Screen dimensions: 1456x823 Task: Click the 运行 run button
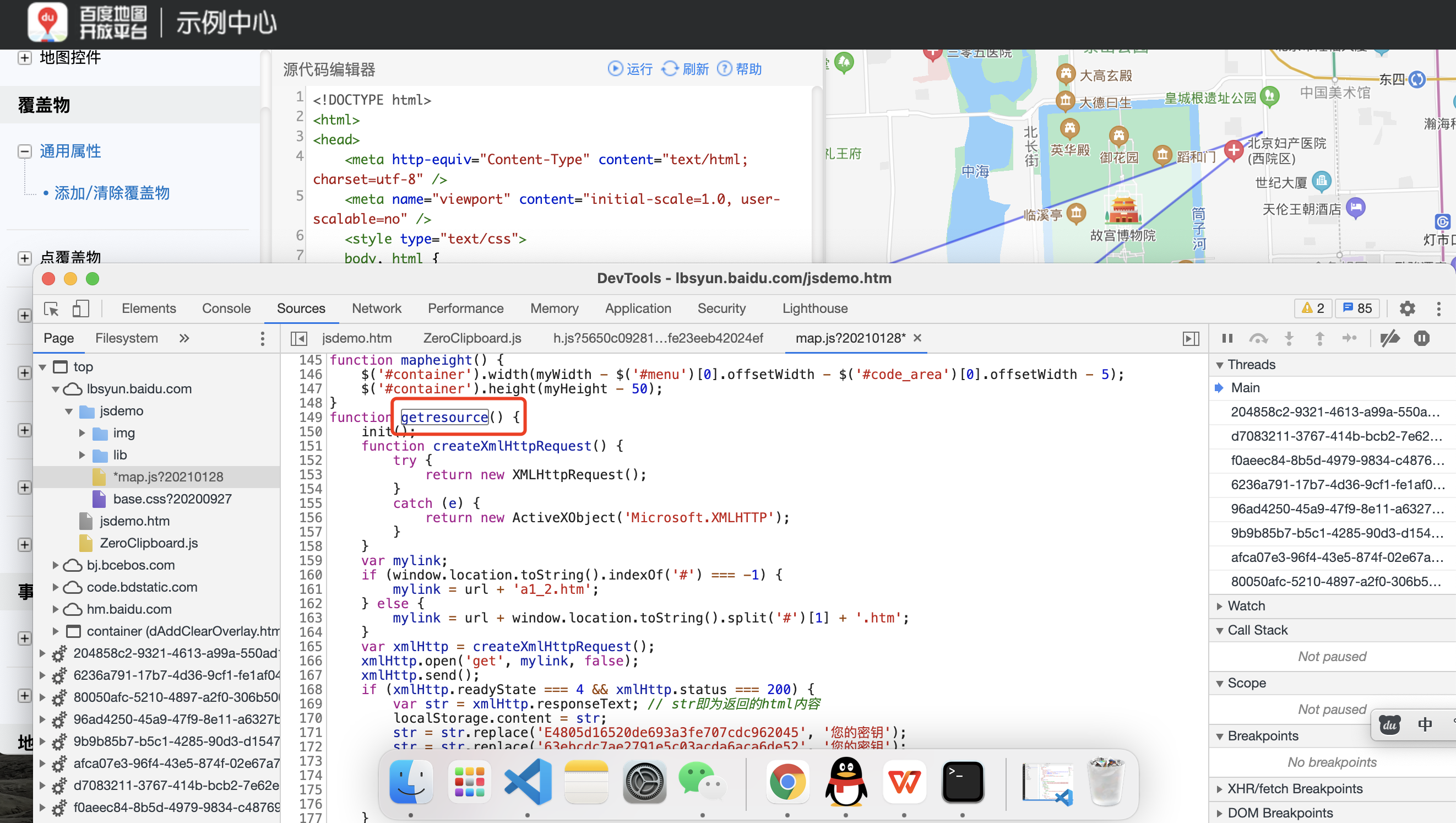point(629,69)
